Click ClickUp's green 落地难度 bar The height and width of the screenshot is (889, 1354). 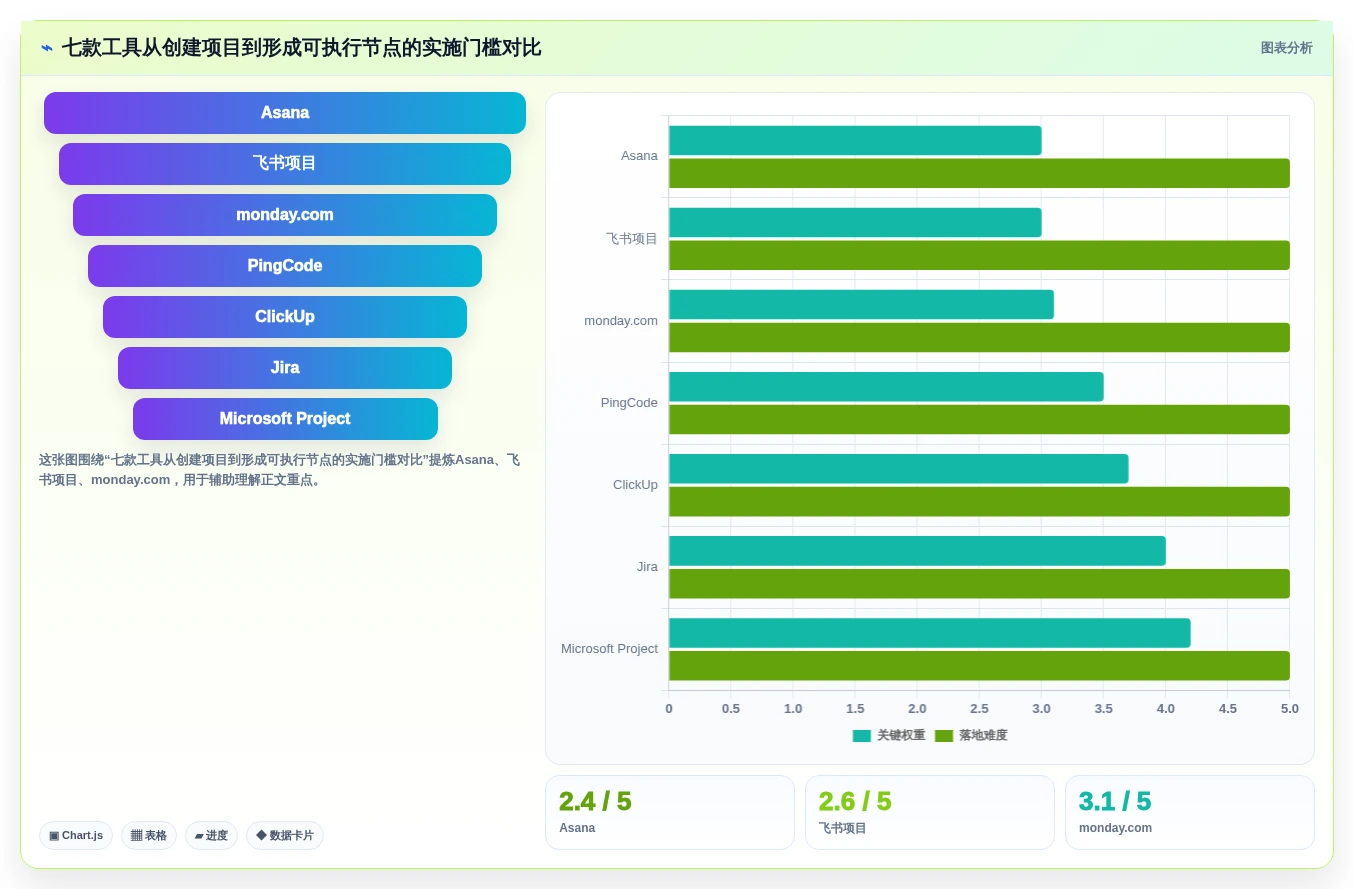pos(979,501)
